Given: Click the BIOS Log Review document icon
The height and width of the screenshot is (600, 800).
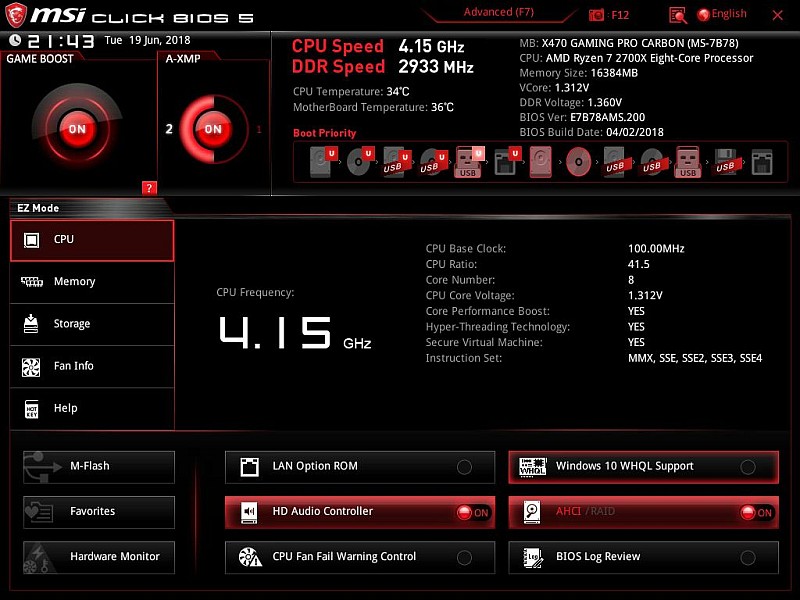Looking at the screenshot, I should pos(533,557).
